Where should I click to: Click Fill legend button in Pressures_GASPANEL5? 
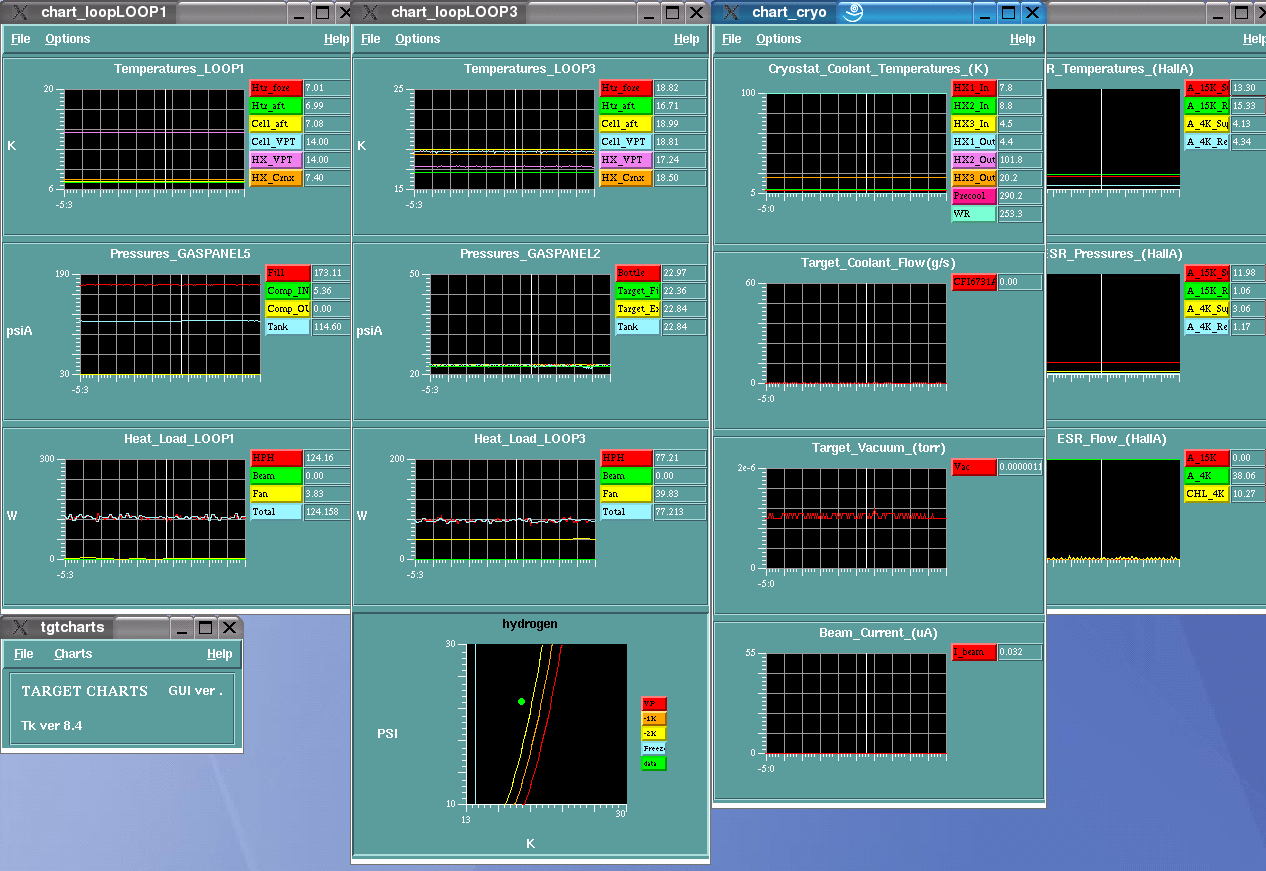point(289,273)
